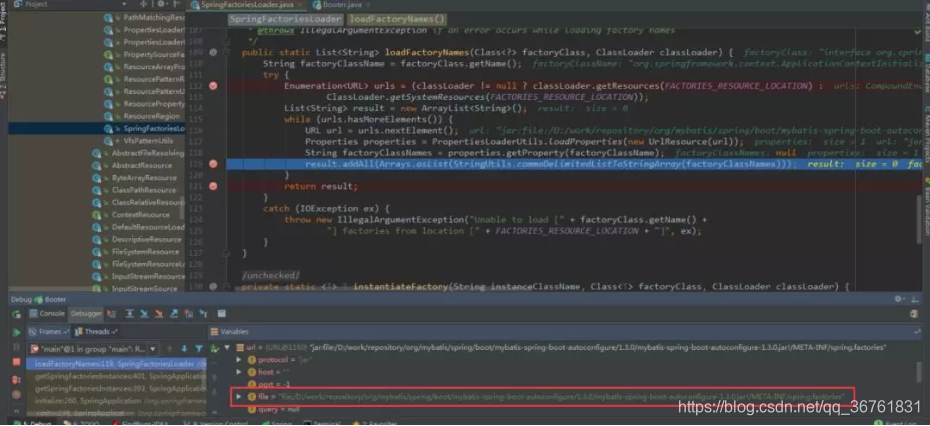Viewport: 930px width, 426px height.
Task: Expand host variable node
Action: pos(238,372)
